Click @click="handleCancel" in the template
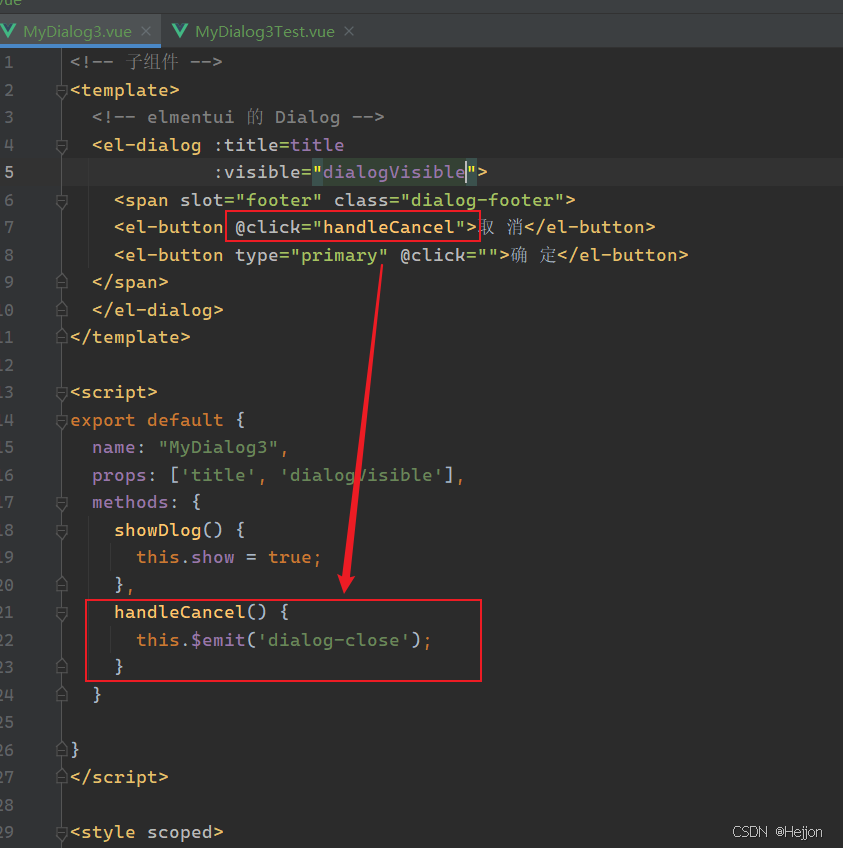Image resolution: width=843 pixels, height=848 pixels. (x=350, y=227)
